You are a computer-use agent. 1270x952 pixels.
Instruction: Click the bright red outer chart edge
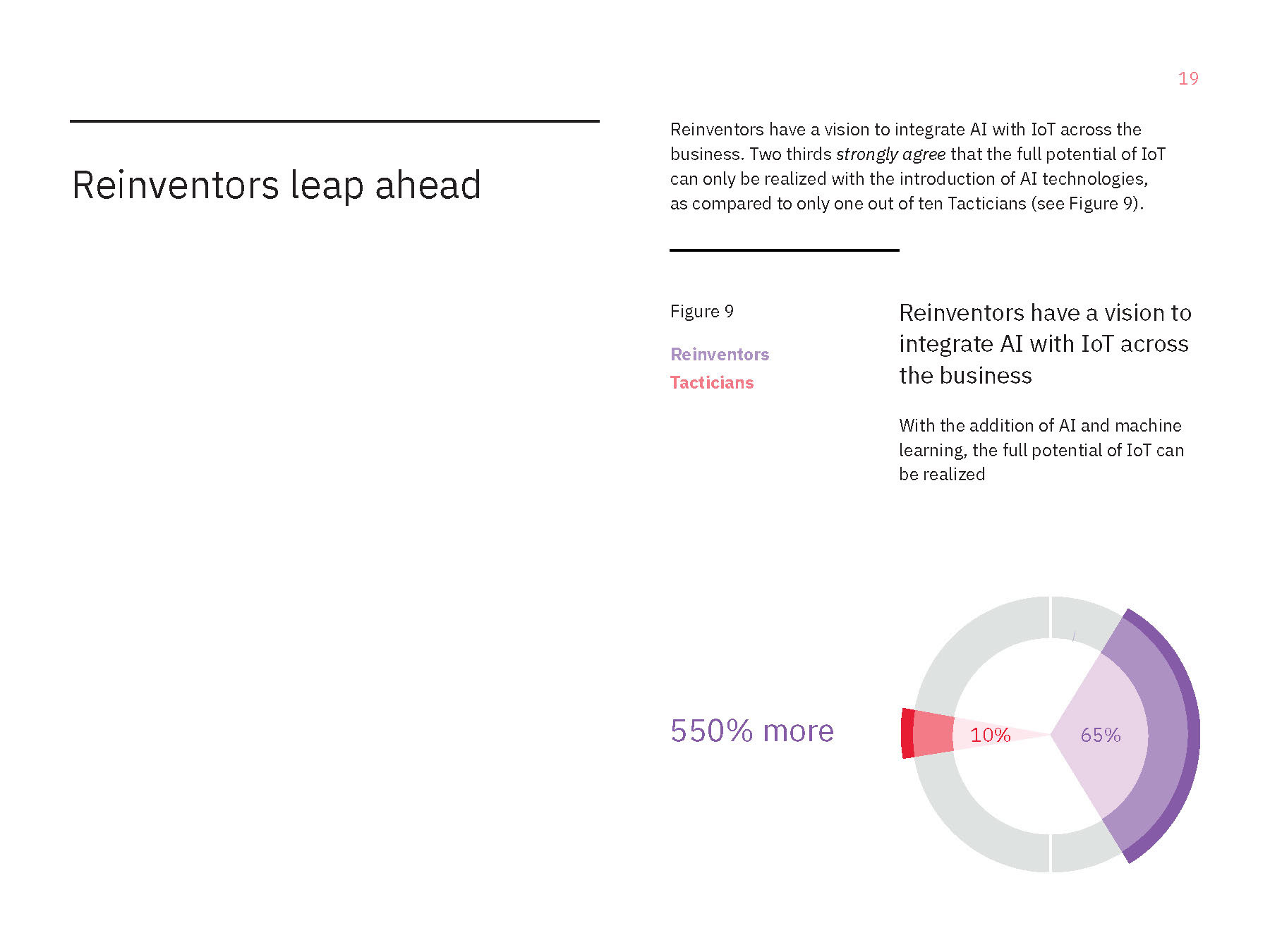(907, 733)
